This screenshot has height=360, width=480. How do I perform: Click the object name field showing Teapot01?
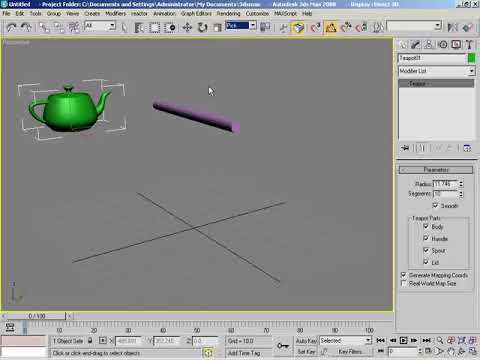(432, 58)
